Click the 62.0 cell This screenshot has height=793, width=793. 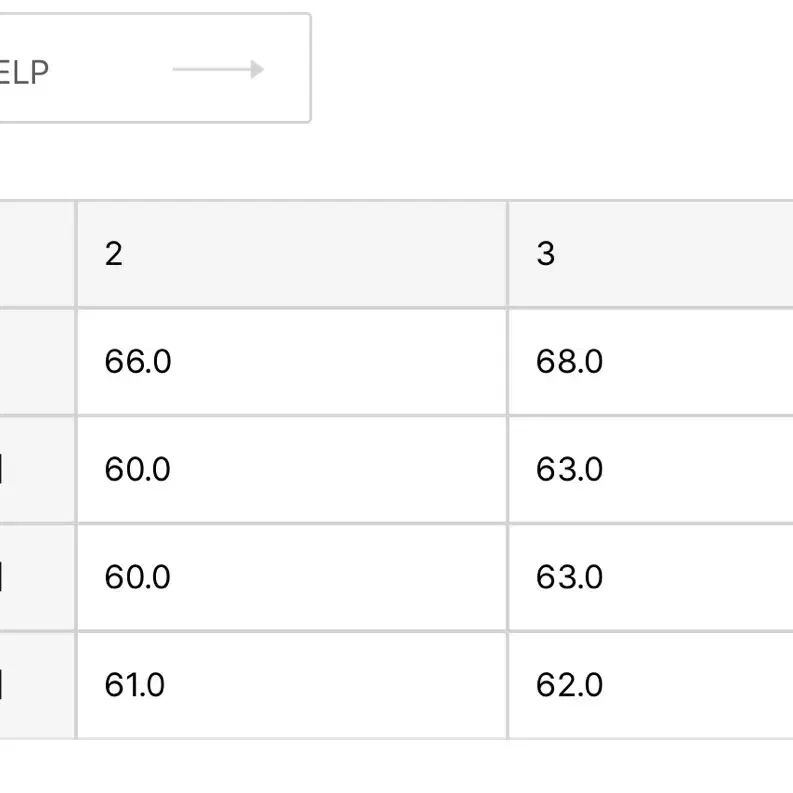[x=651, y=685]
